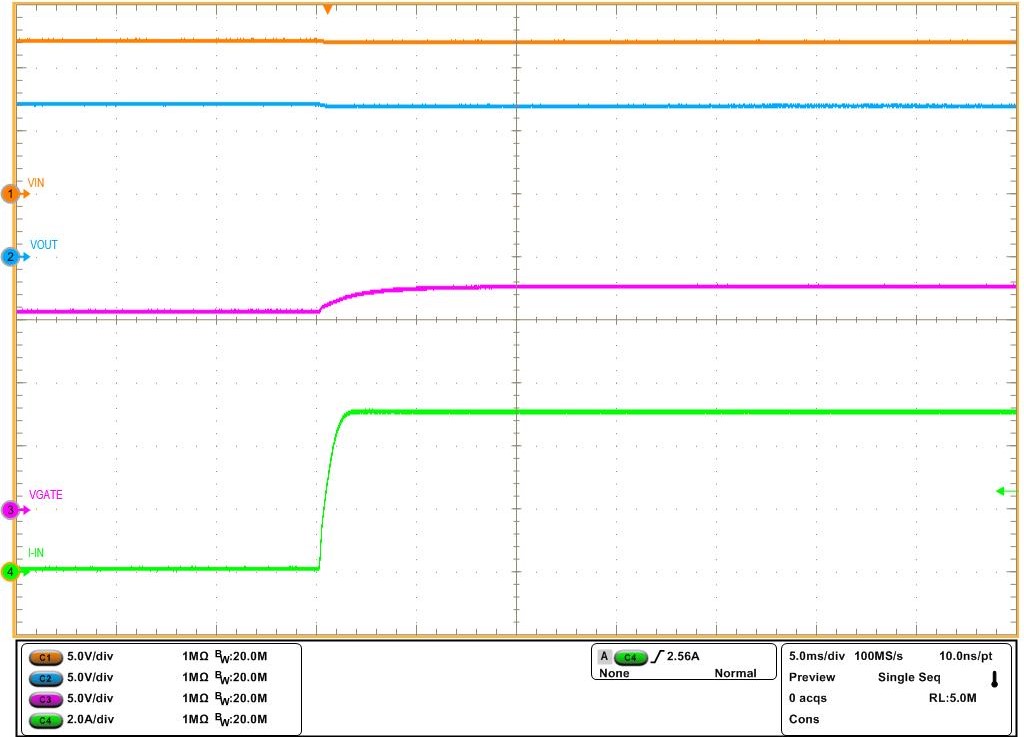Select the C1 channel badge in readout
1024x737 pixels.
[x=45, y=657]
